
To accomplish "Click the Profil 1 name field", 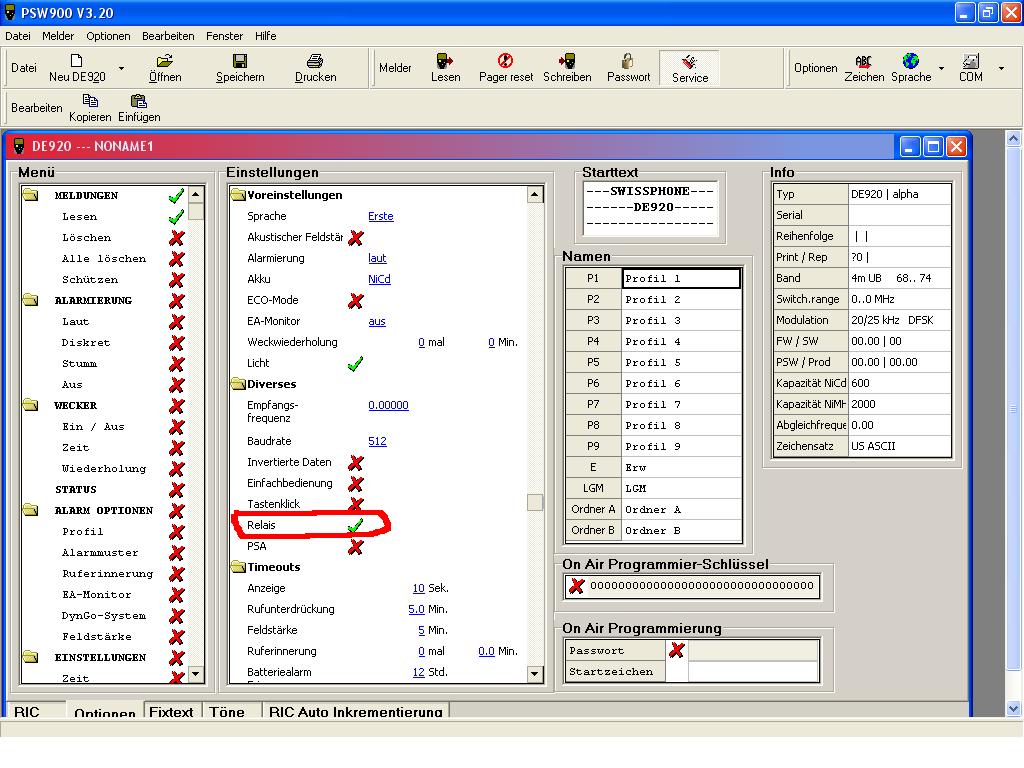I will pos(681,279).
